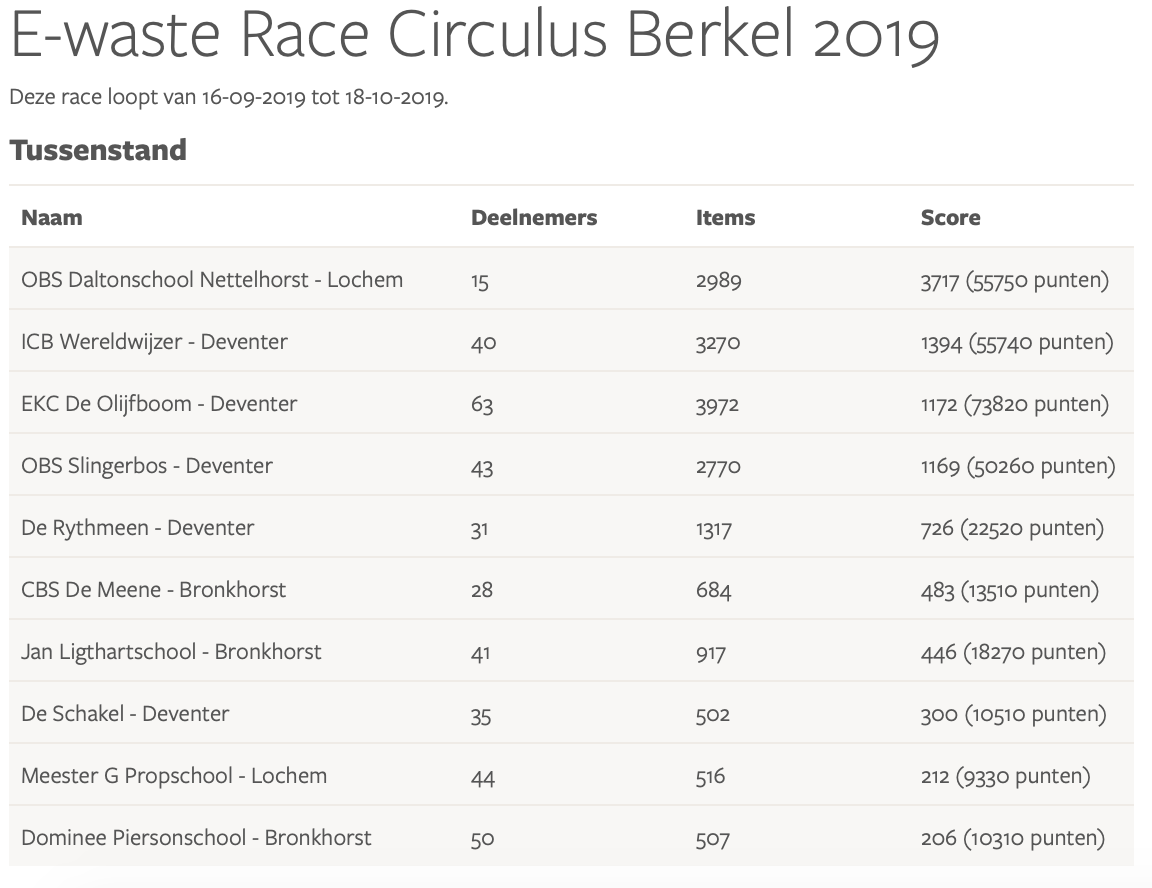Click the Deelnemers column header
Screen dimensions: 1152x888
(x=534, y=218)
